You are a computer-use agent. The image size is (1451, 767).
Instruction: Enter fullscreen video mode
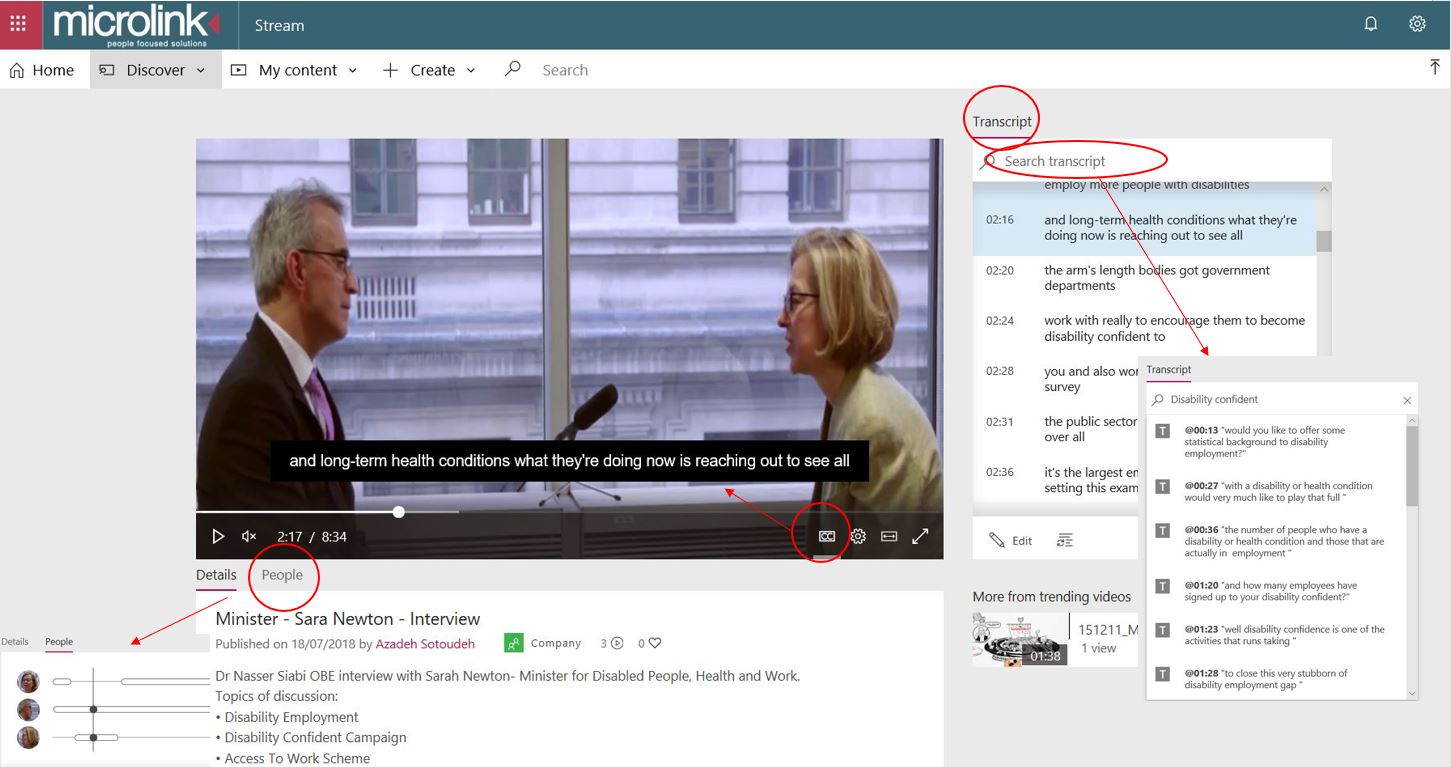920,537
